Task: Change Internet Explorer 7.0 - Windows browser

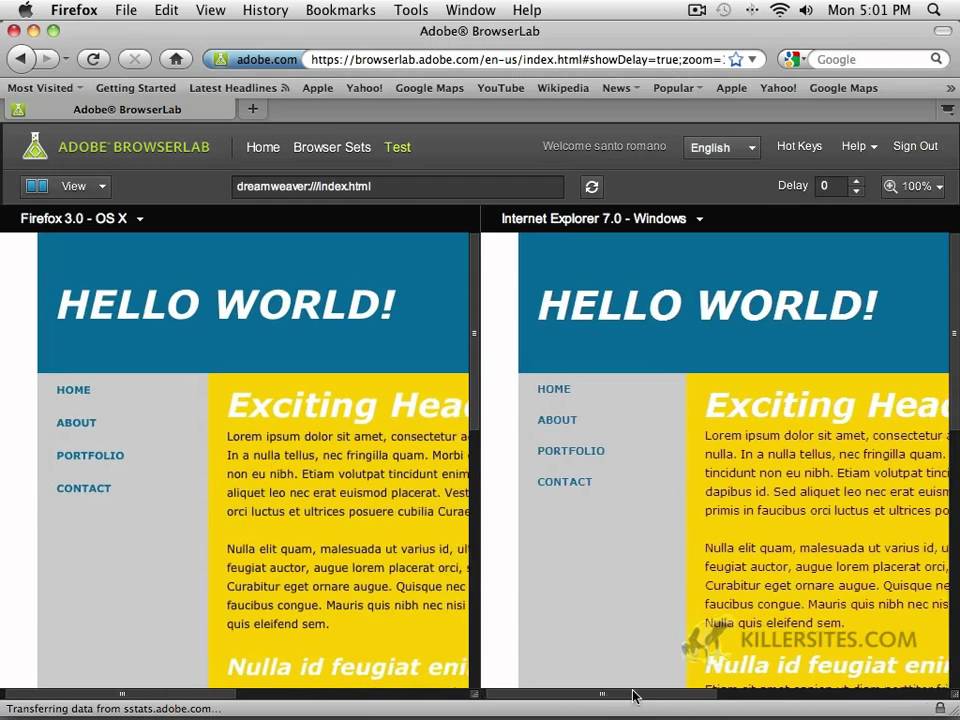Action: click(x=602, y=219)
